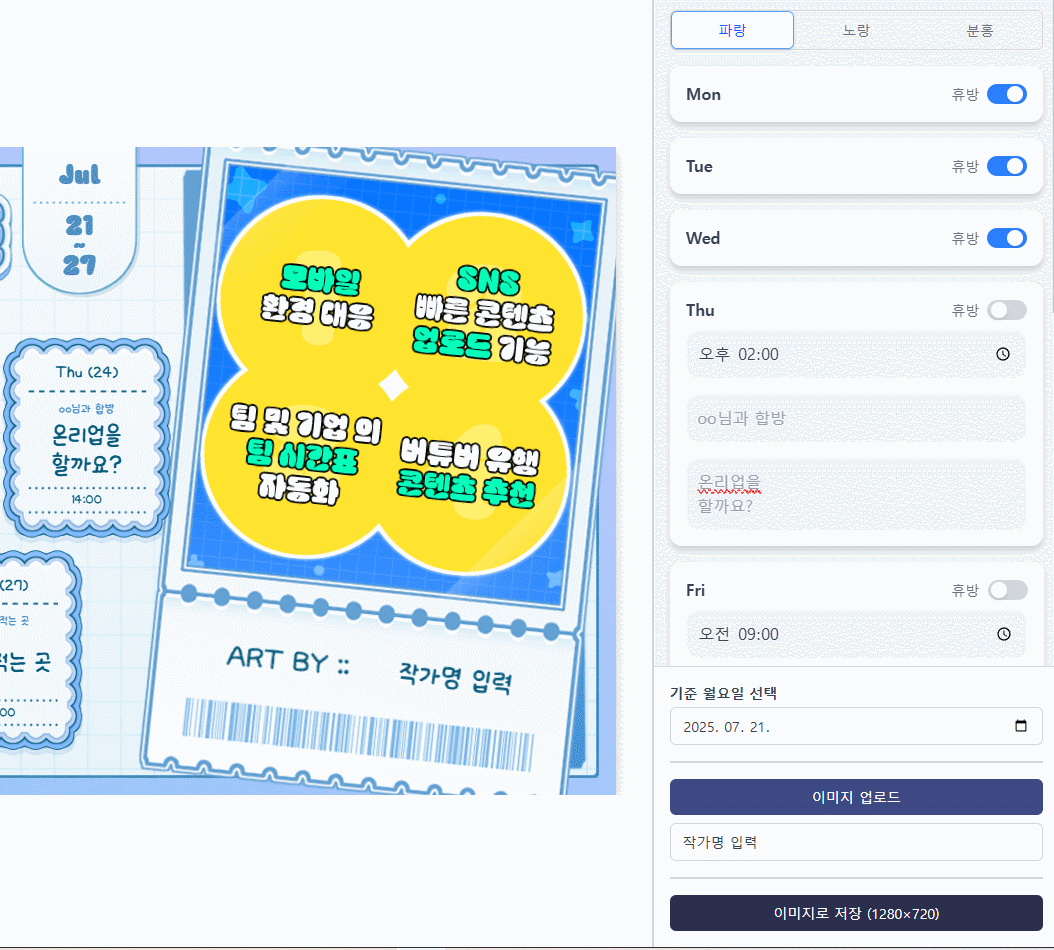
Task: Toggle off the Mon 휴방 switch
Action: pos(1006,94)
